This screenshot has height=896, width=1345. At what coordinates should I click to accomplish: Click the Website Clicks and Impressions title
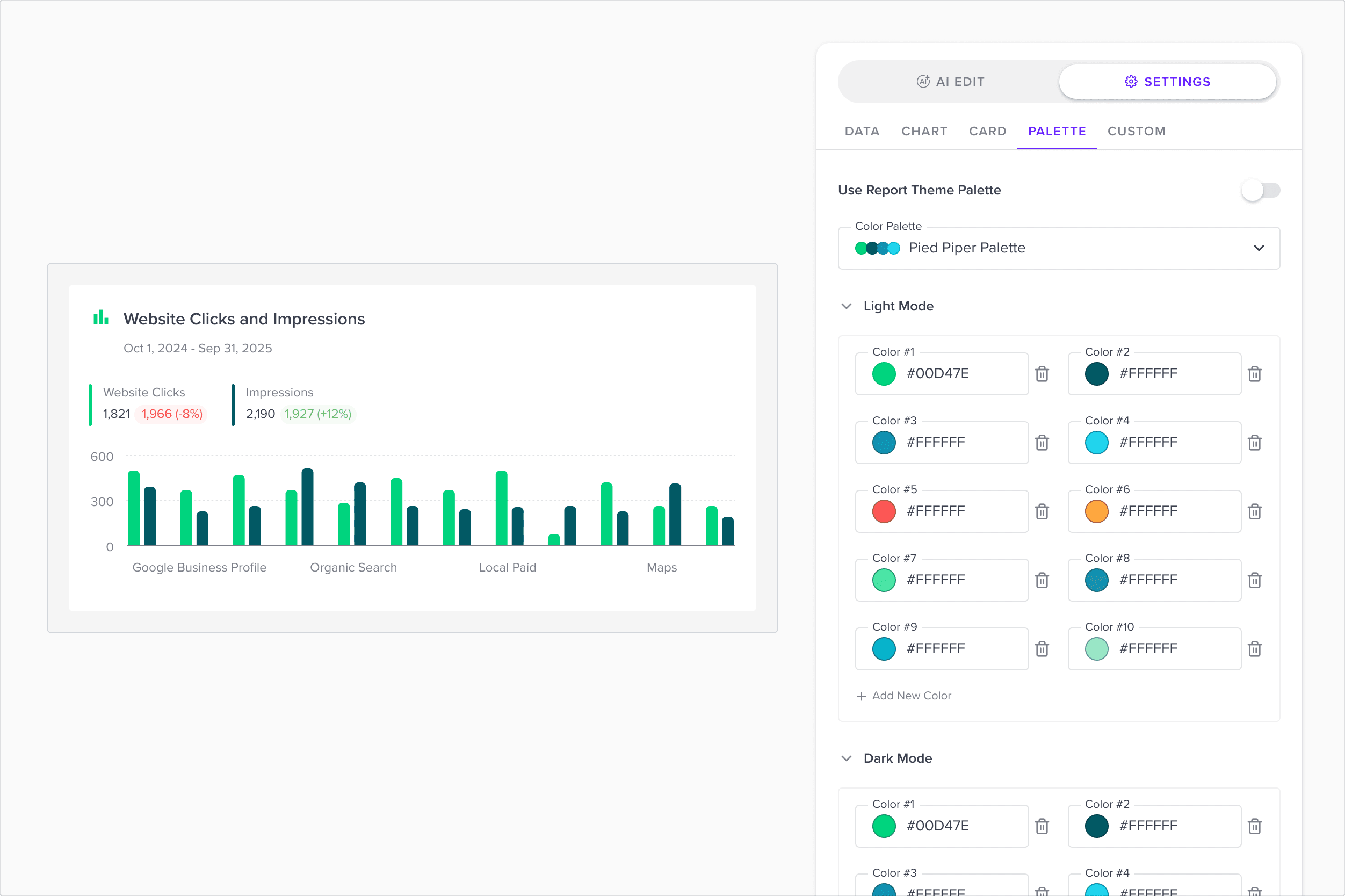point(244,319)
